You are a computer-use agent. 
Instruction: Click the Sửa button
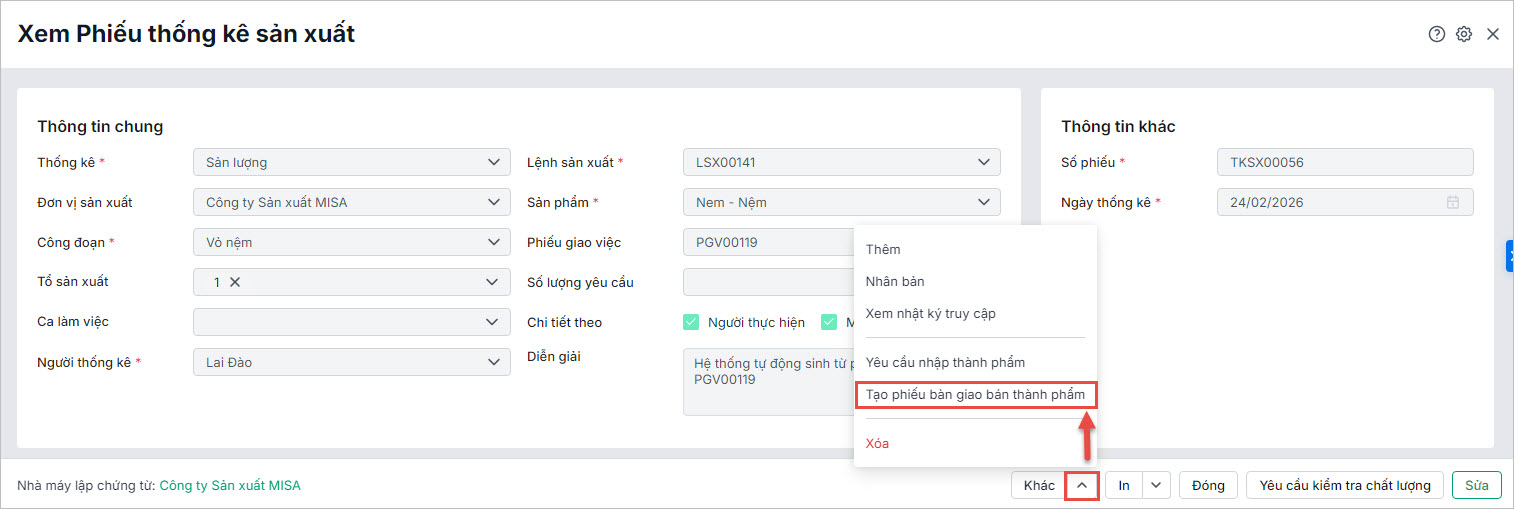pos(1476,485)
